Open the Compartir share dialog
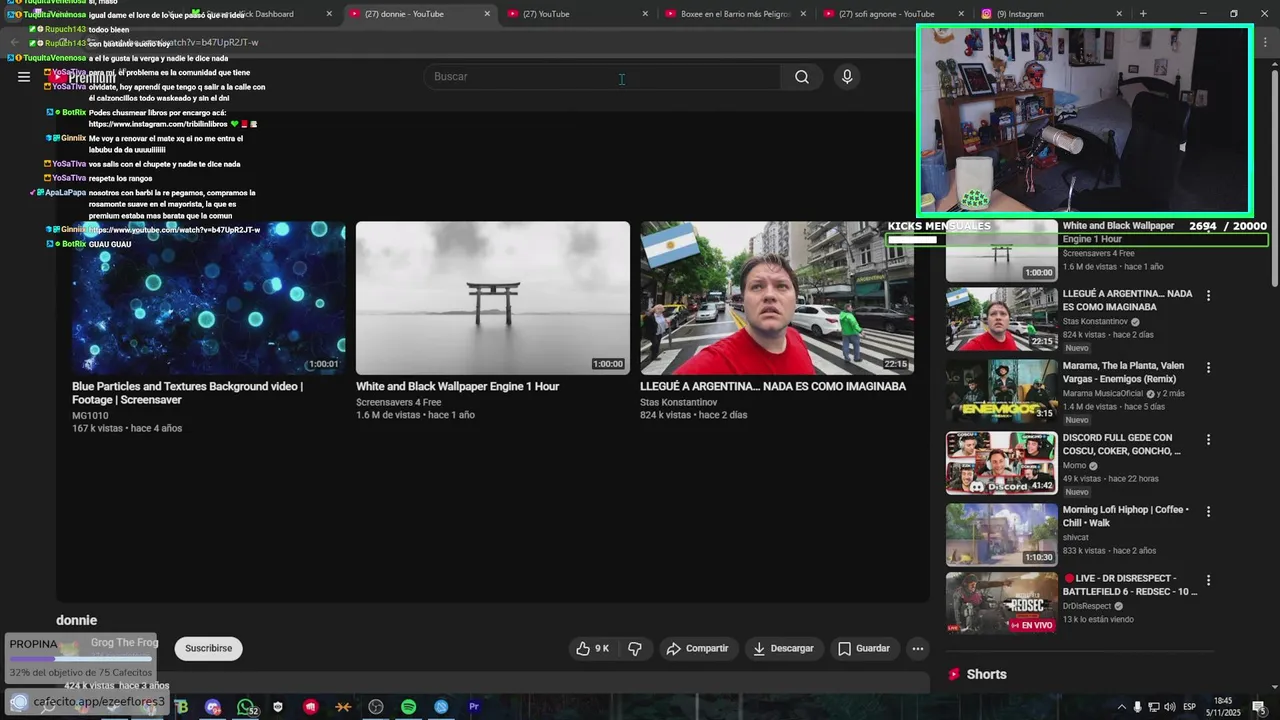The width and height of the screenshot is (1280, 720). coord(697,649)
